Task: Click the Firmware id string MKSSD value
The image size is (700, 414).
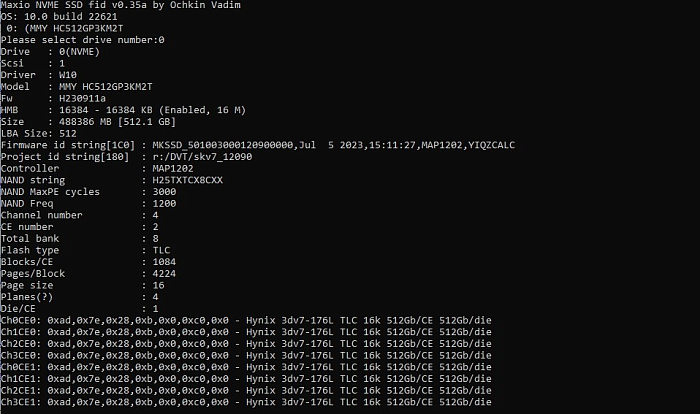Action: pos(333,145)
